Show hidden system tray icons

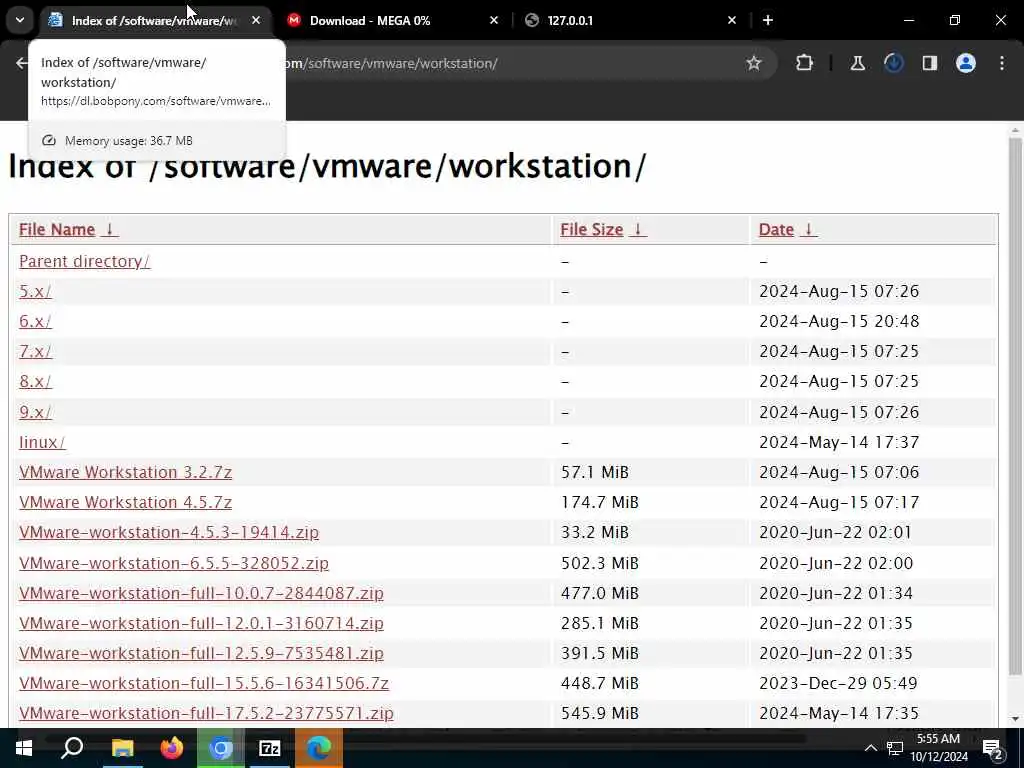click(871, 748)
